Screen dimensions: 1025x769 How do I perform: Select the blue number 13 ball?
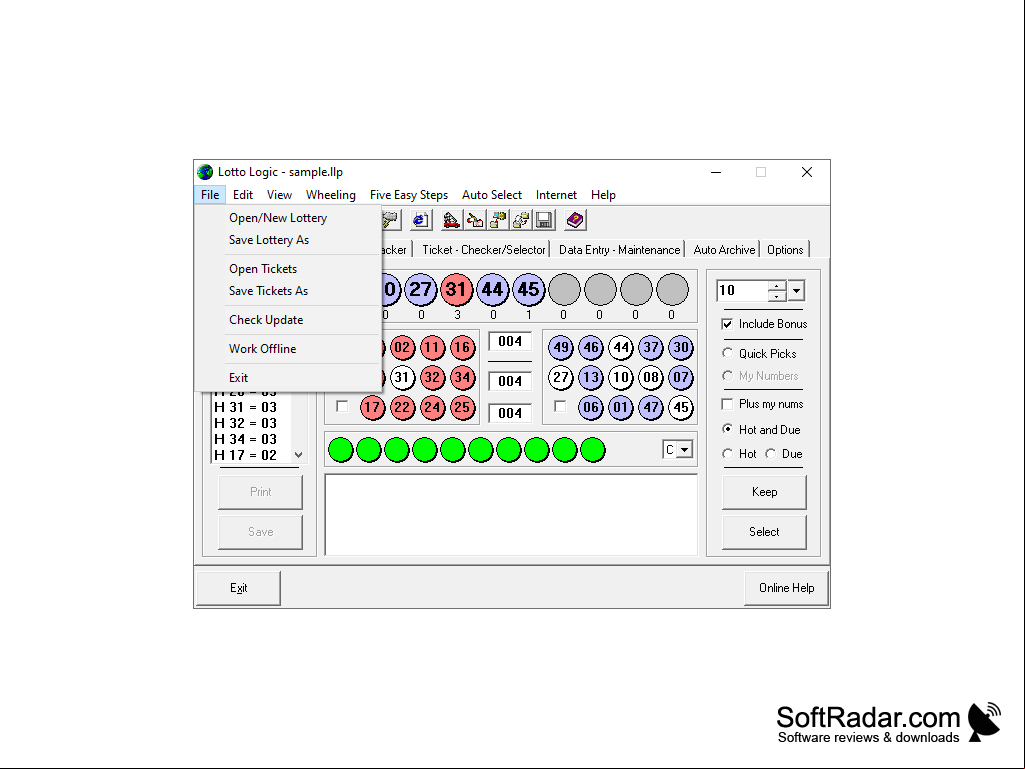tap(591, 377)
